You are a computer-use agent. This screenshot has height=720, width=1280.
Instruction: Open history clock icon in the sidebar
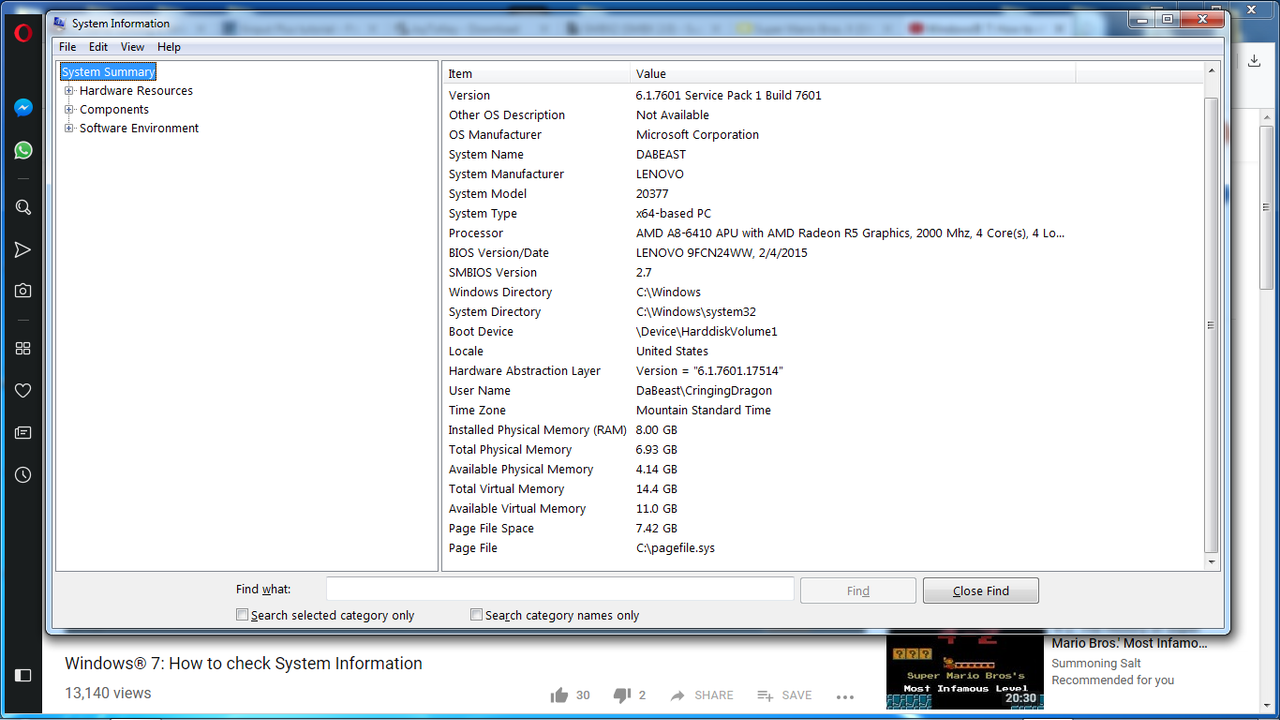(23, 475)
